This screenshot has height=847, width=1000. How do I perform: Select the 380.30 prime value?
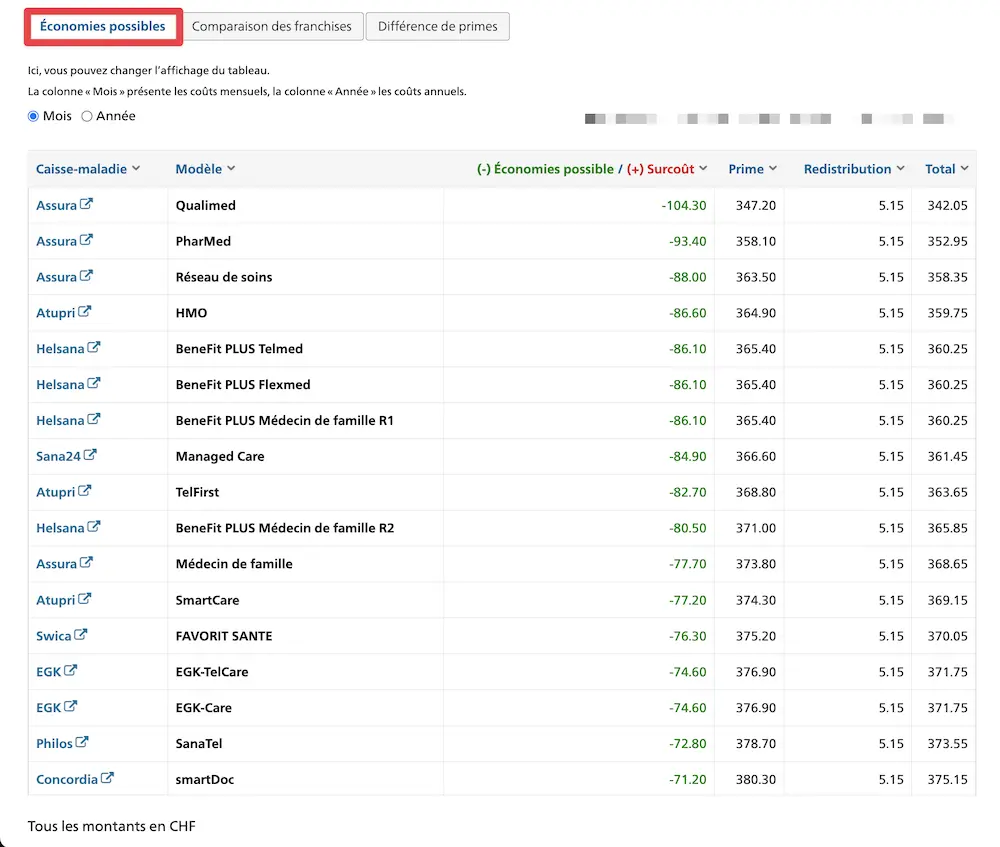click(756, 779)
